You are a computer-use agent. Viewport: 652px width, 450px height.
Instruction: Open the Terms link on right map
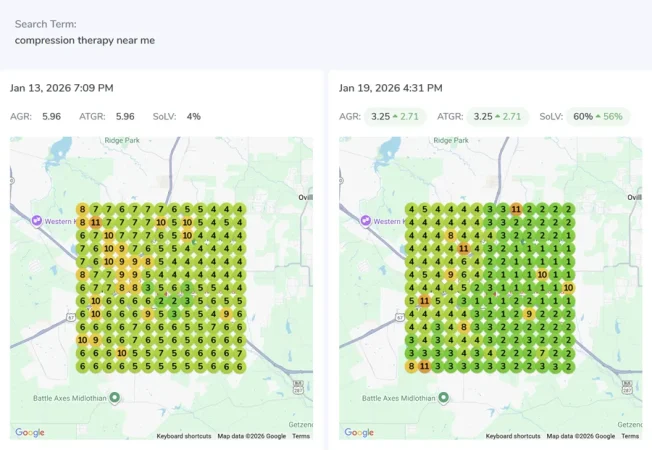coord(630,436)
